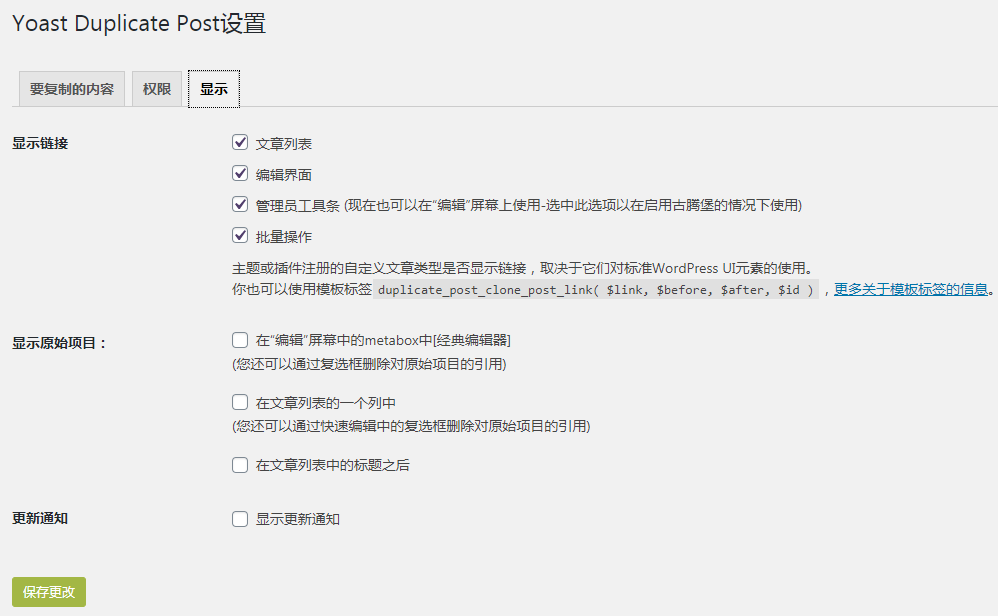Toggle the 编辑界面 checkbox back on
Screen dimensions: 998x616
click(x=240, y=172)
